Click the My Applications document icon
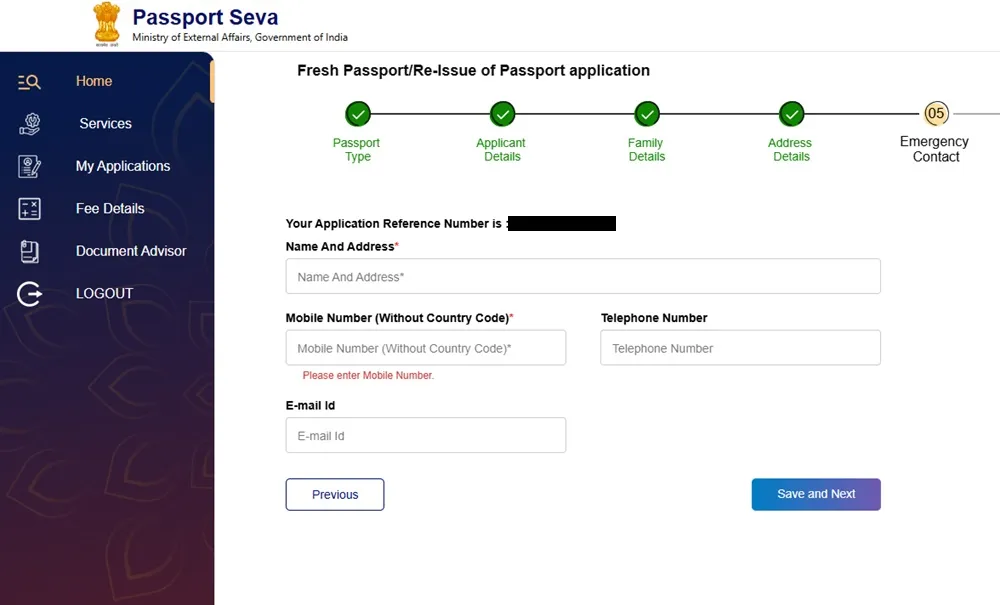 point(29,166)
